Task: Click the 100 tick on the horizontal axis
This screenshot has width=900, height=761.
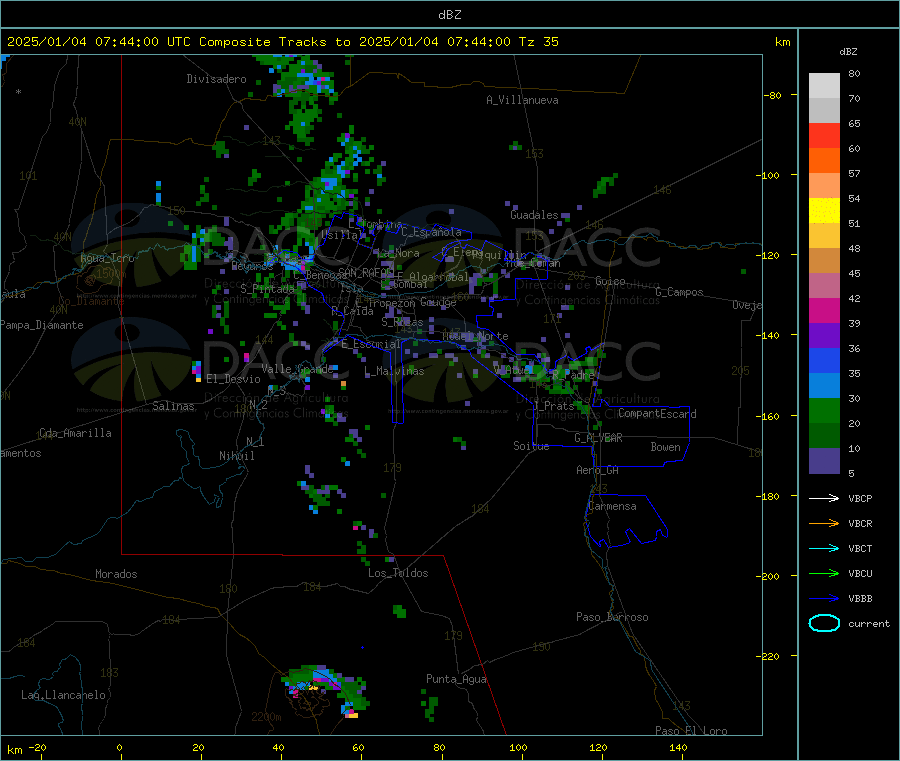Action: 518,748
